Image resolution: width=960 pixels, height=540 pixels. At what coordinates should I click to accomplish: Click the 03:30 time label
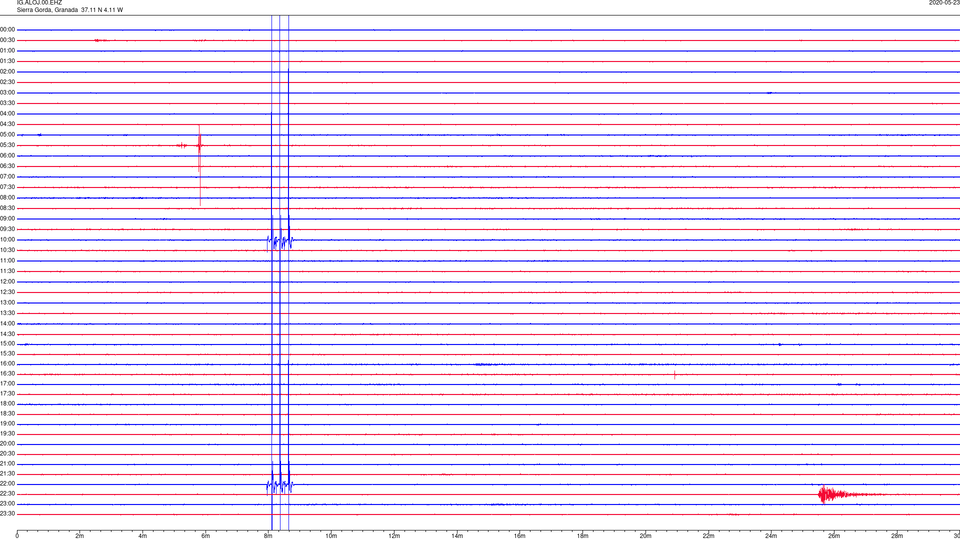[7, 103]
